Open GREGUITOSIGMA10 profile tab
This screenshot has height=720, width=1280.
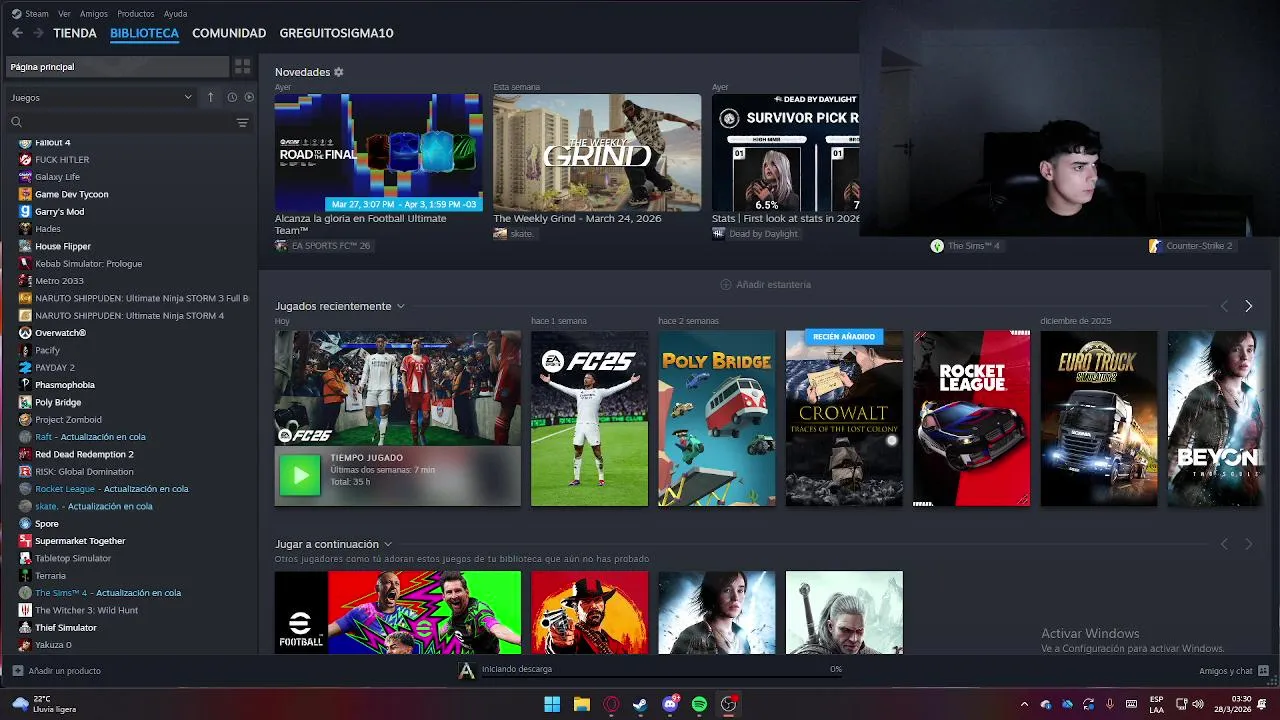(x=336, y=33)
